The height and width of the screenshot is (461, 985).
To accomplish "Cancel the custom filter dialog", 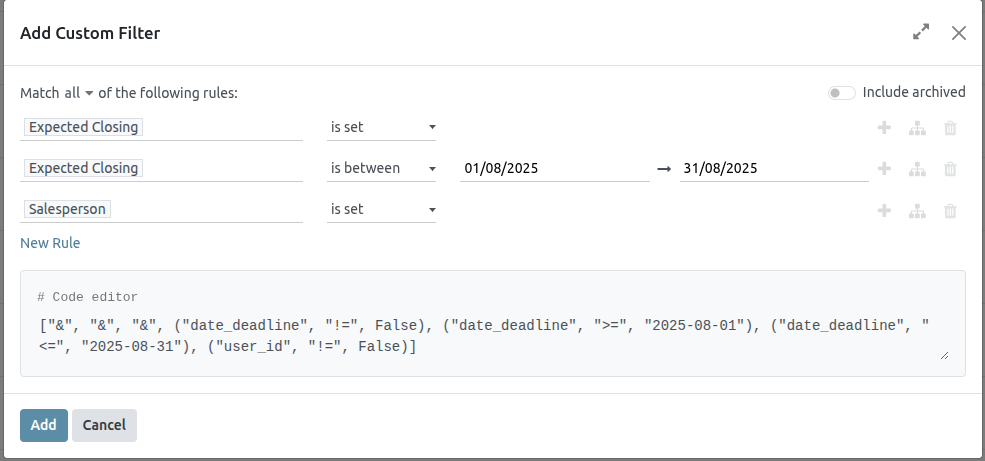I will (104, 425).
